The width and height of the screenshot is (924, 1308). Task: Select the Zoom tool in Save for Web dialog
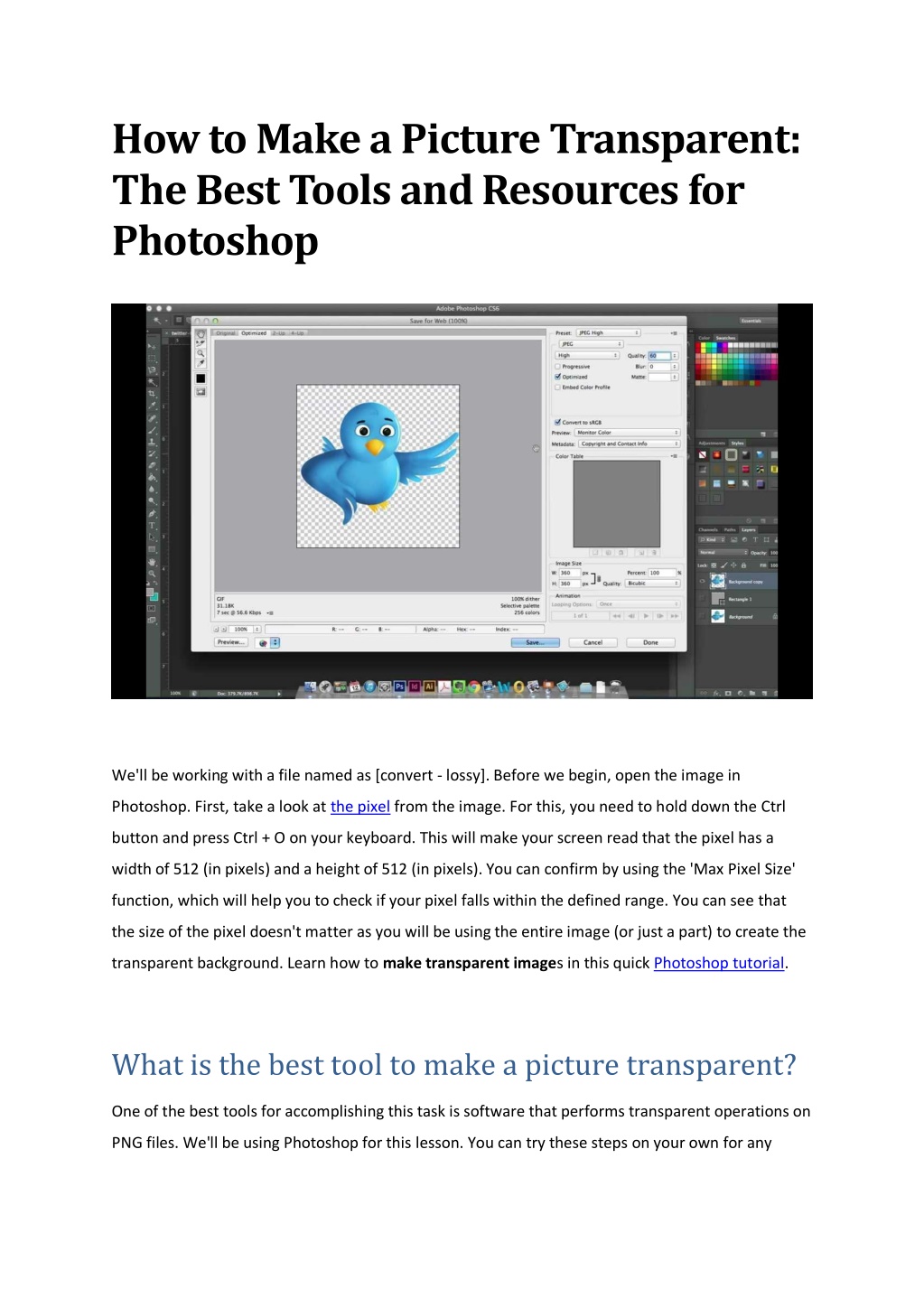(201, 353)
